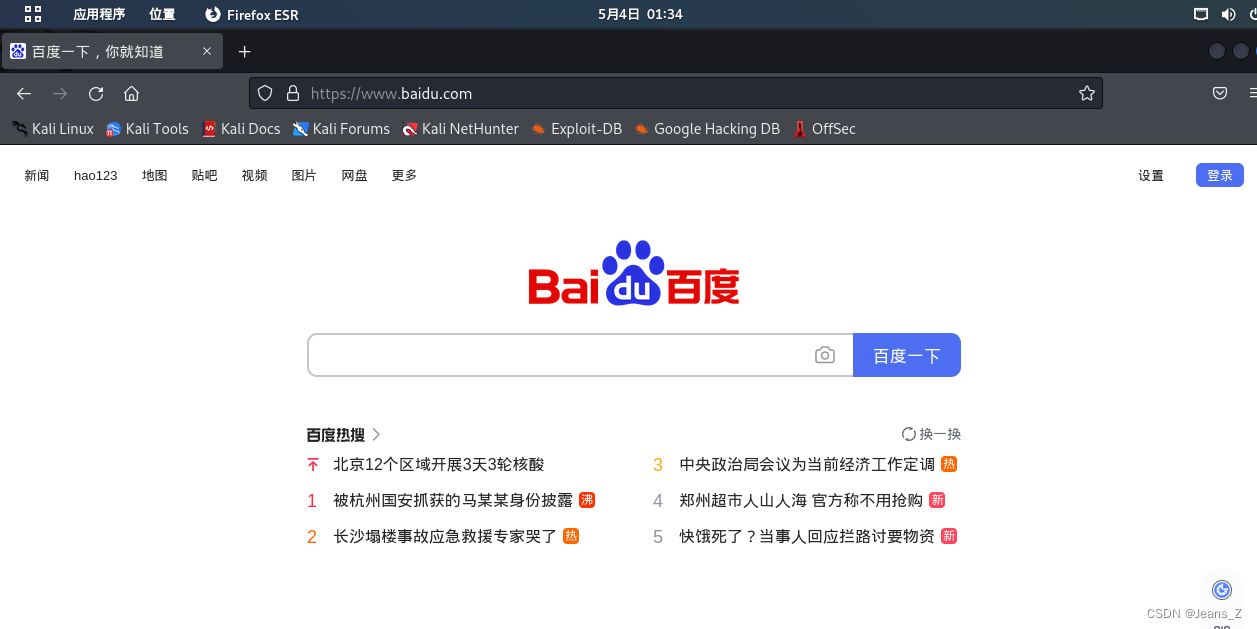The image size is (1257, 629).
Task: View site security padlock icon
Action: pos(293,93)
